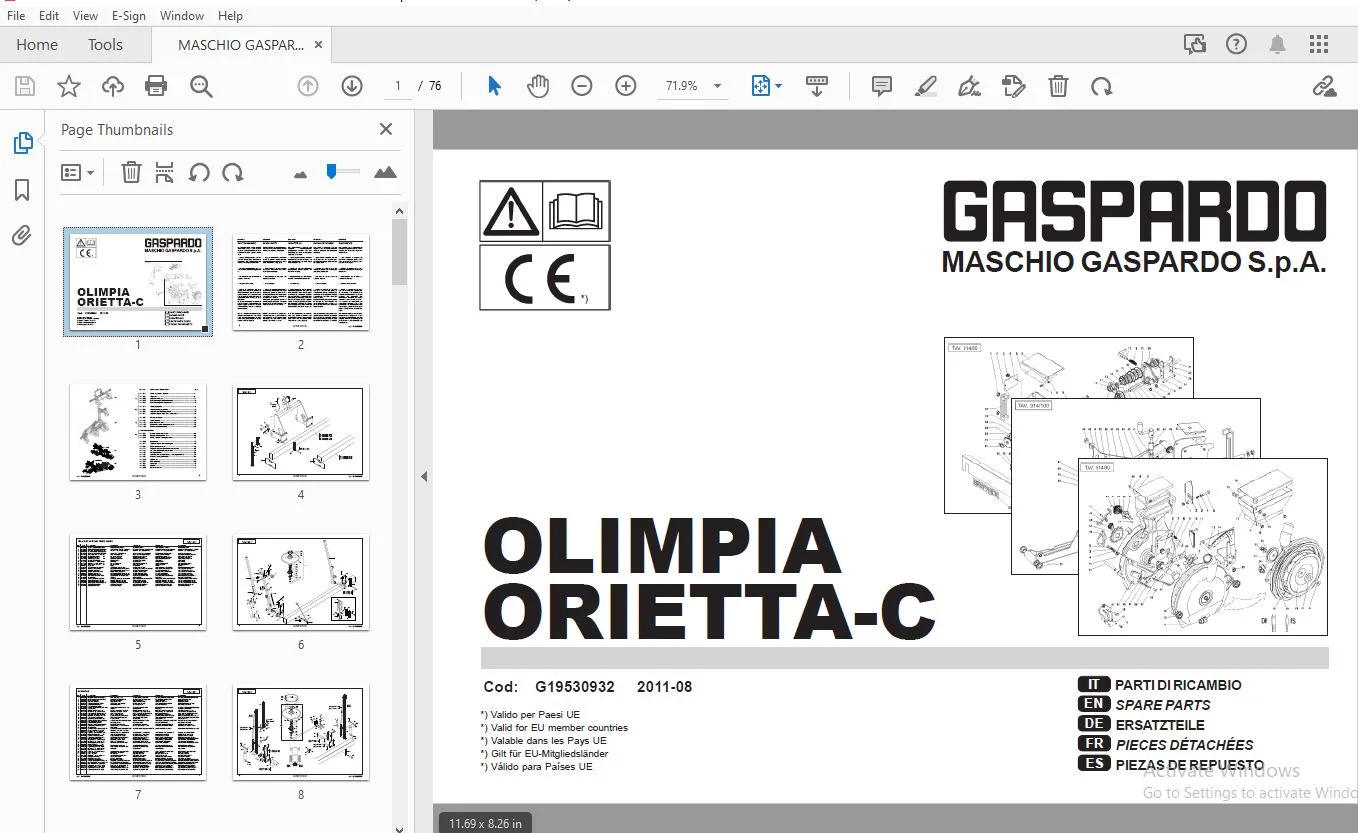Expand thumbnail options menu dropdown
Viewport: 1358px width, 833px height.
[77, 172]
